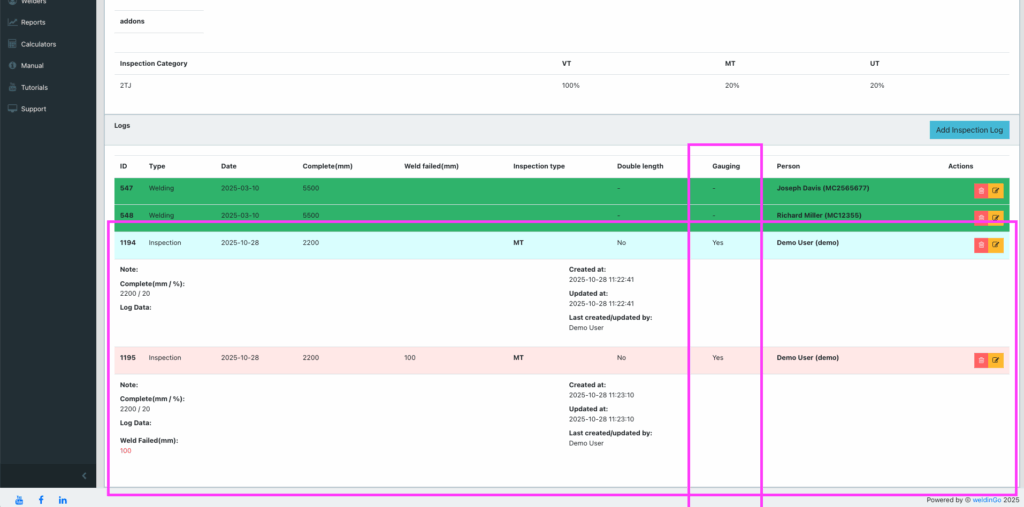Collapse the sidebar with the chevron arrow
1024x507 pixels.
click(x=84, y=475)
